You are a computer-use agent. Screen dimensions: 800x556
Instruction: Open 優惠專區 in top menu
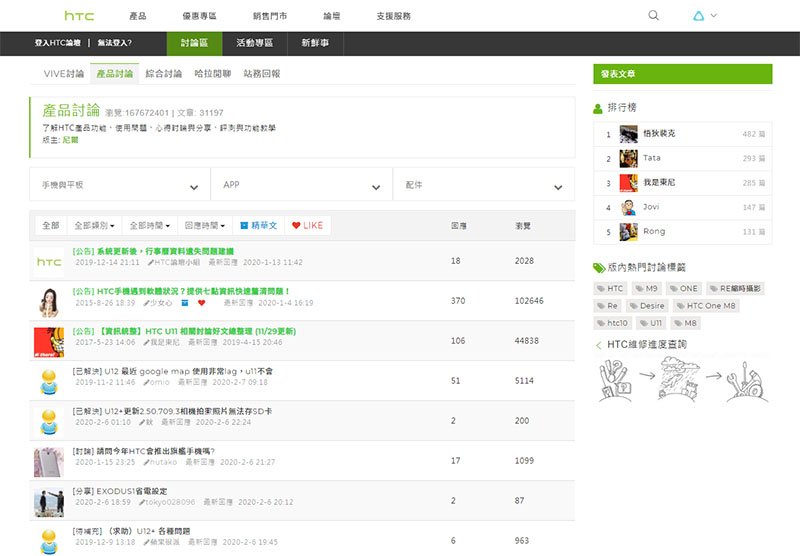click(x=199, y=16)
